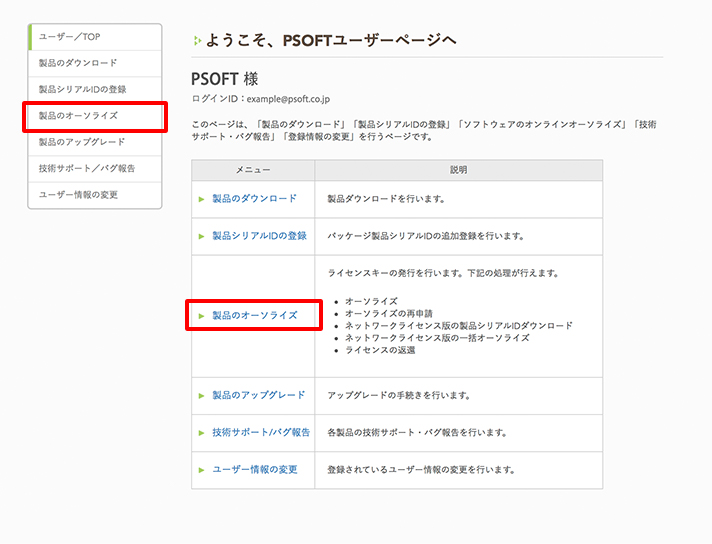Click green arrow beside 製品シリアルIDの登録 link

[202, 236]
